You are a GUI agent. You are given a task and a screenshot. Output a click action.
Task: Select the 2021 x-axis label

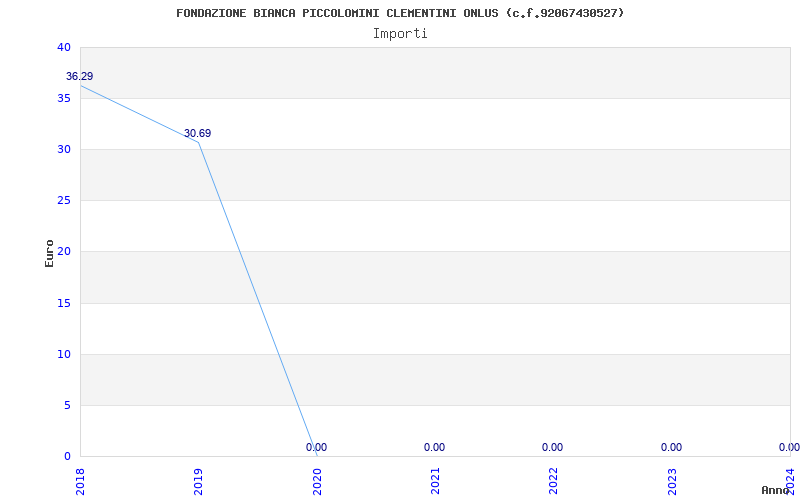[435, 482]
